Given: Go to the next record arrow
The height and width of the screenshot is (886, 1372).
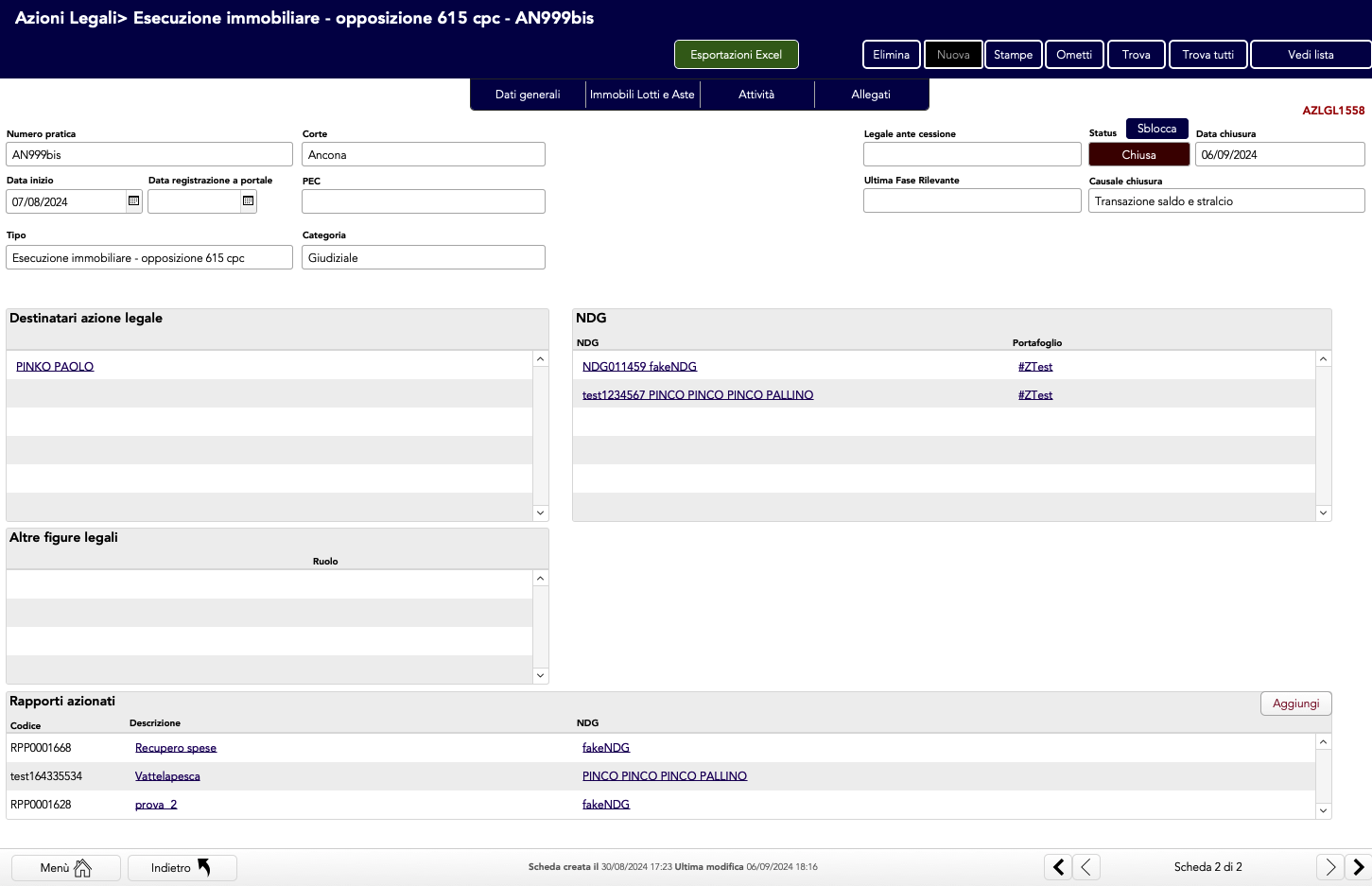Looking at the screenshot, I should (x=1329, y=867).
